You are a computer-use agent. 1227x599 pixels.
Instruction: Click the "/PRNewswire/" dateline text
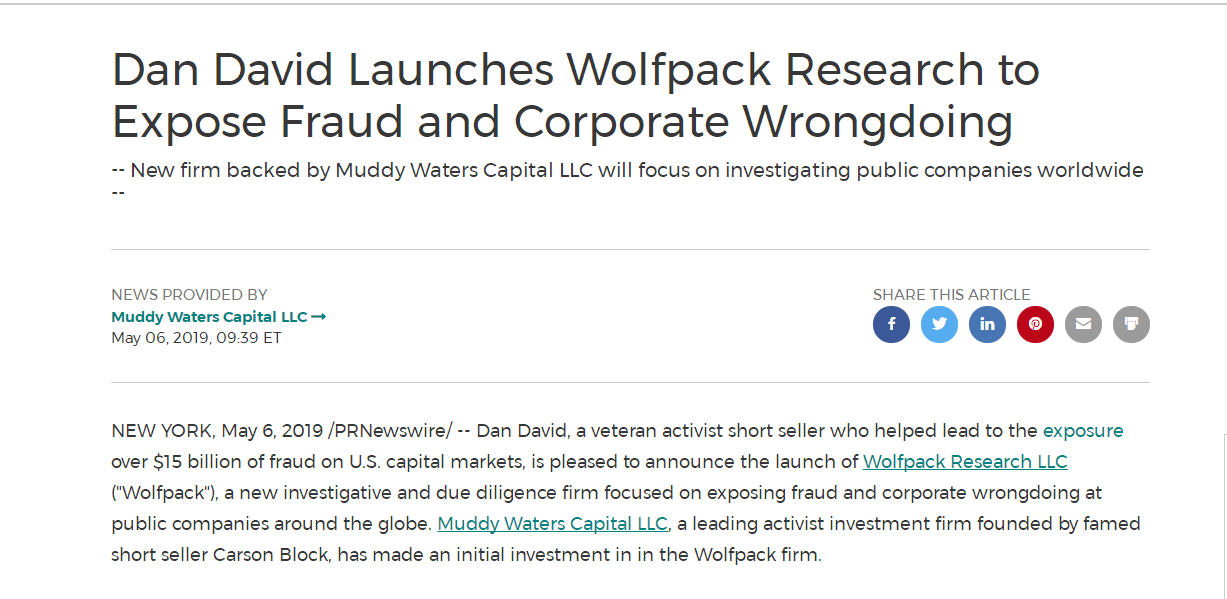pyautogui.click(x=391, y=431)
